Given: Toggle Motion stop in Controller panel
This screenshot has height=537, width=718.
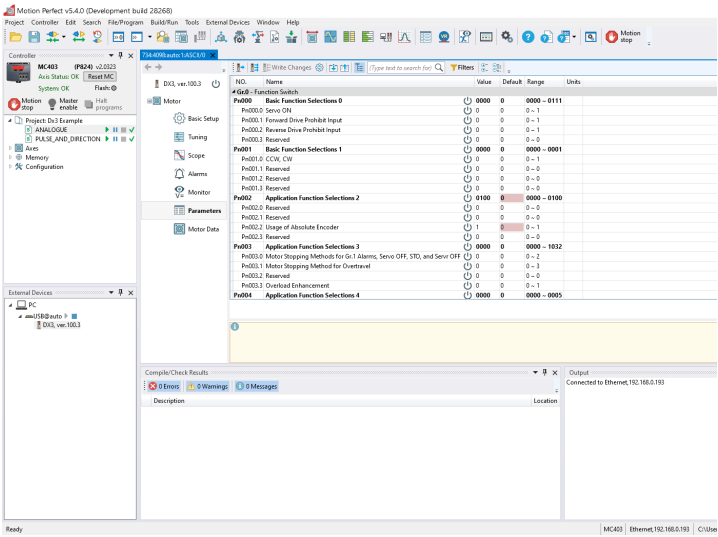Looking at the screenshot, I should 25,104.
